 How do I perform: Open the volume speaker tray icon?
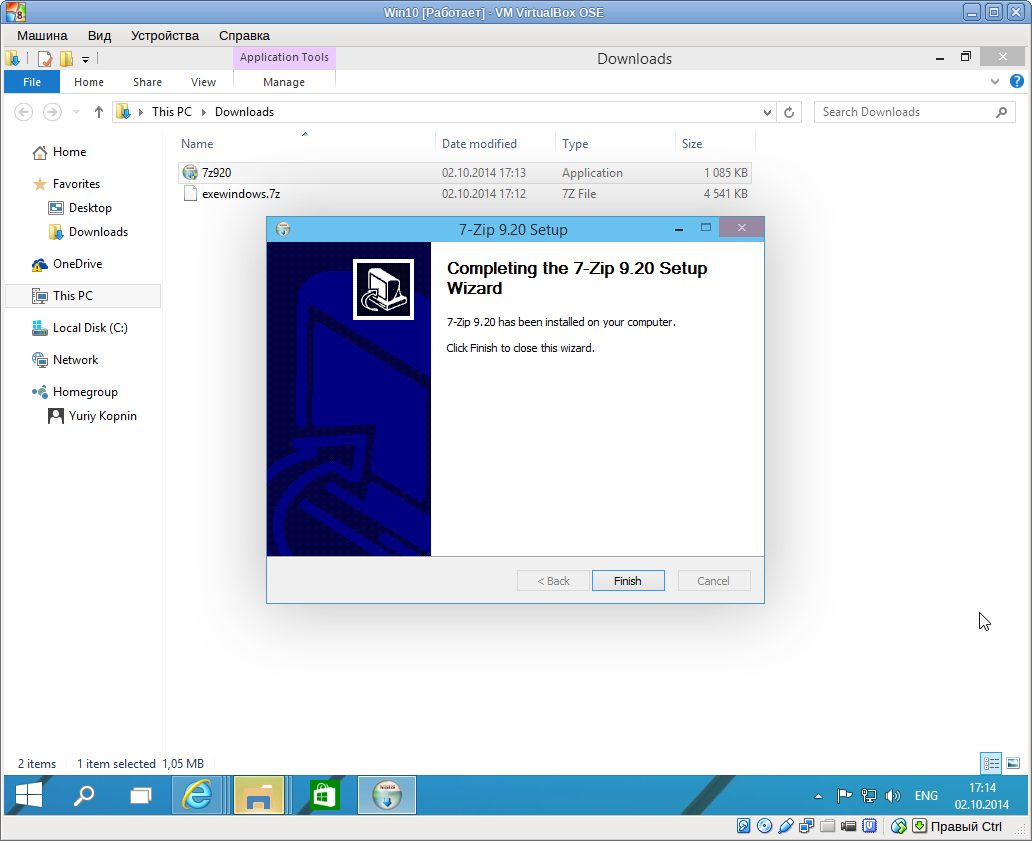click(892, 796)
